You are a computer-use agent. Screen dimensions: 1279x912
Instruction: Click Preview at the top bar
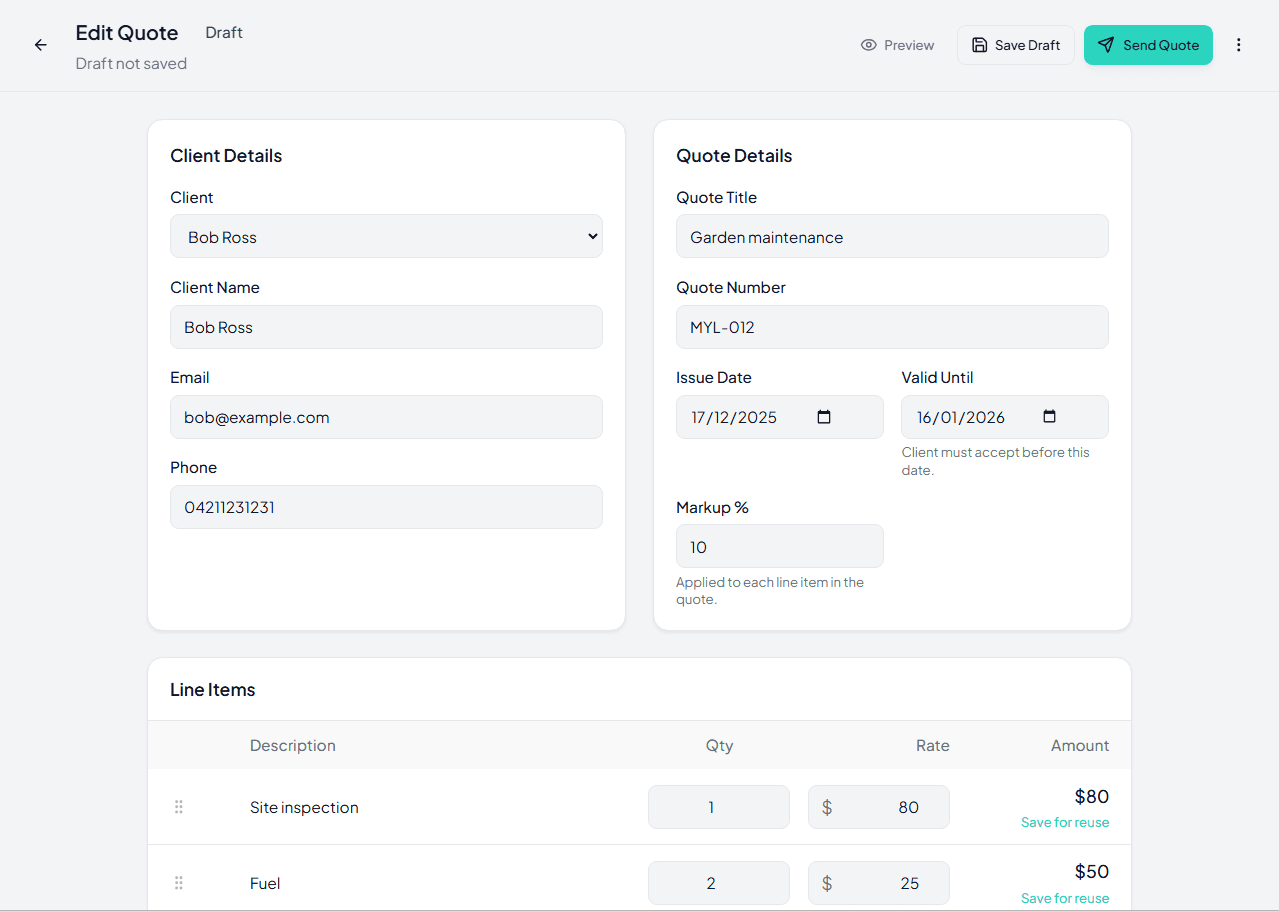pyautogui.click(x=898, y=45)
